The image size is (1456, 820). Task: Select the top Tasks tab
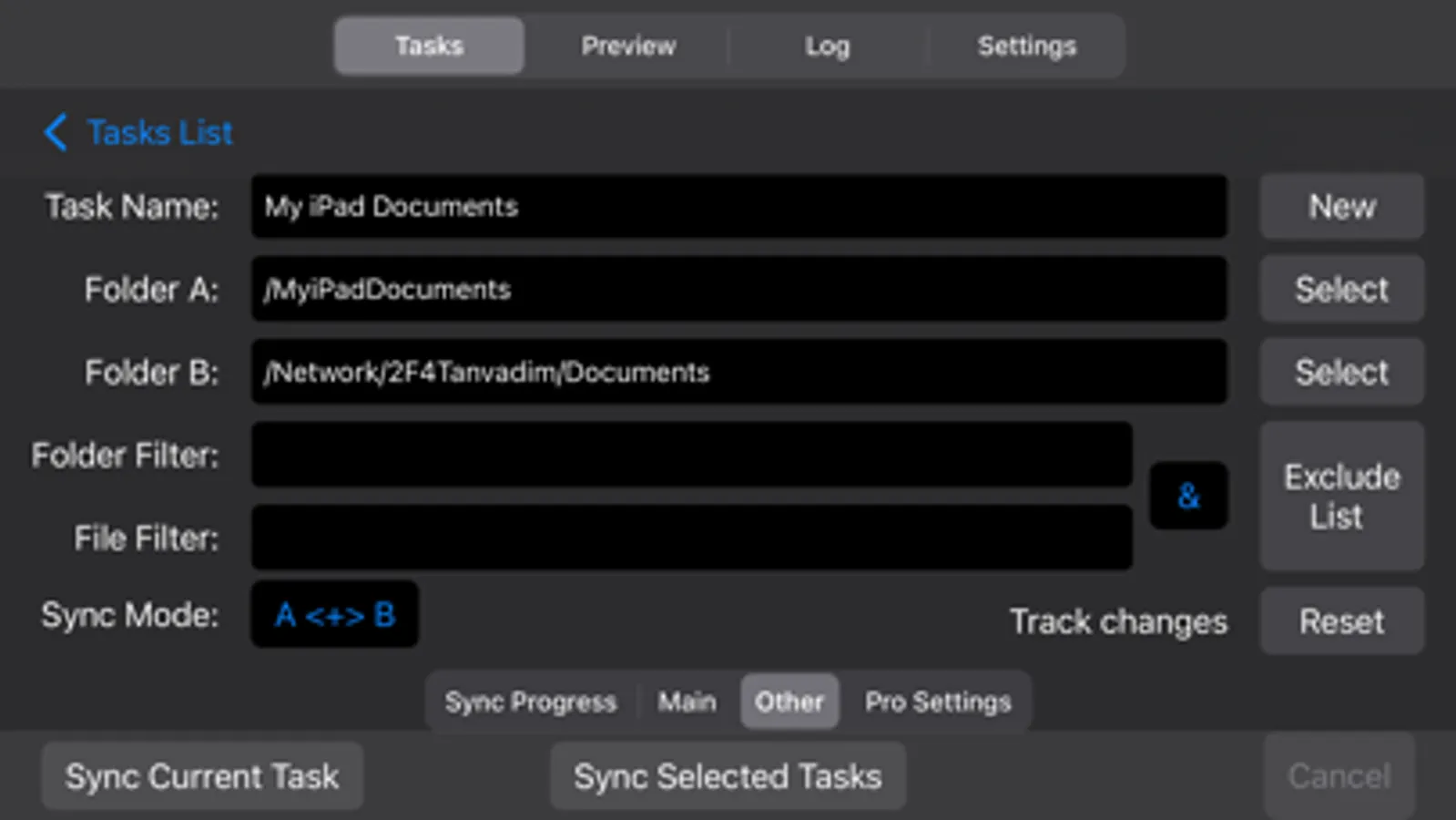(x=429, y=46)
